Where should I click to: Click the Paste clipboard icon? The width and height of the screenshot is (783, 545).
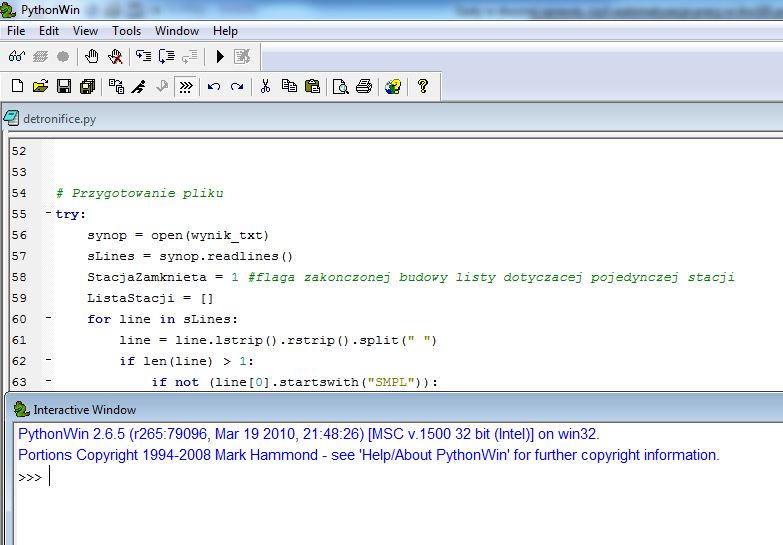pyautogui.click(x=312, y=86)
